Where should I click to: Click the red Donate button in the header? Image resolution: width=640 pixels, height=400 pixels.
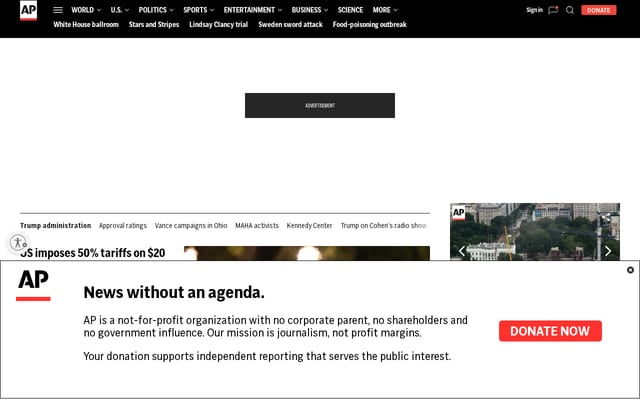[x=598, y=10]
